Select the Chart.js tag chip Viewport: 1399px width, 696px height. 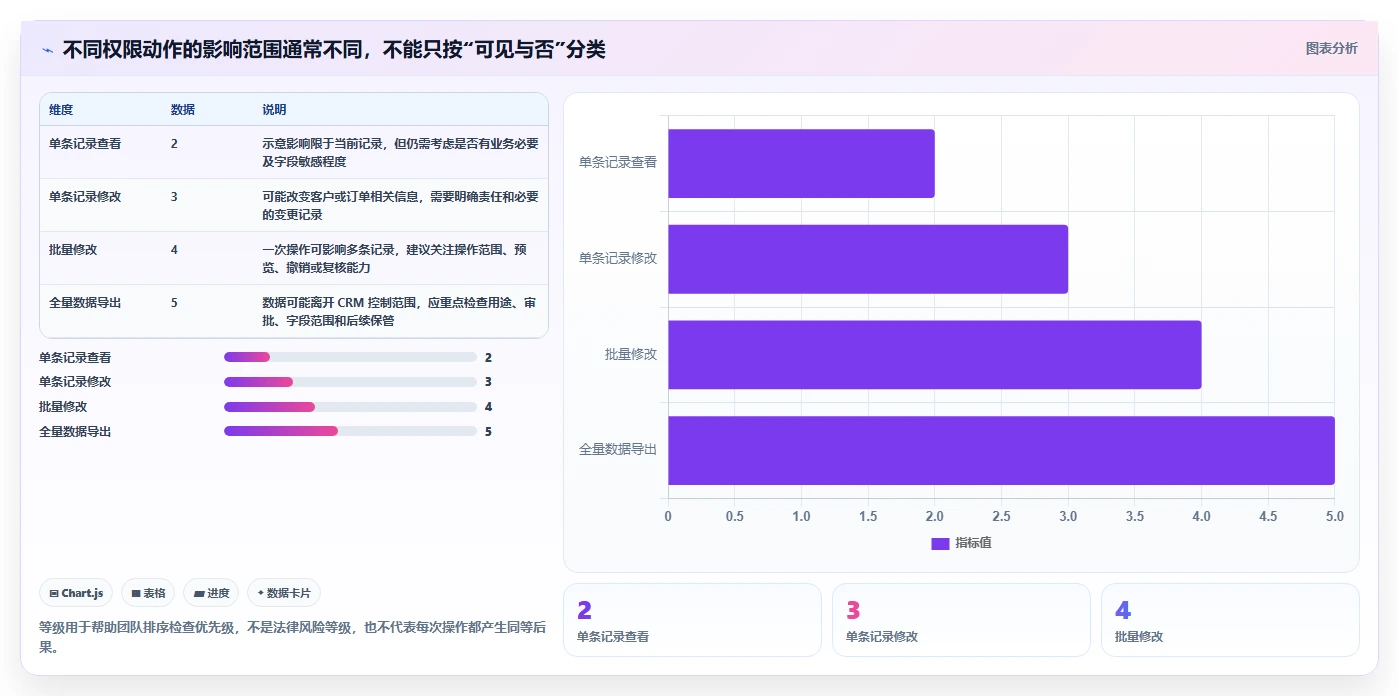tap(77, 593)
